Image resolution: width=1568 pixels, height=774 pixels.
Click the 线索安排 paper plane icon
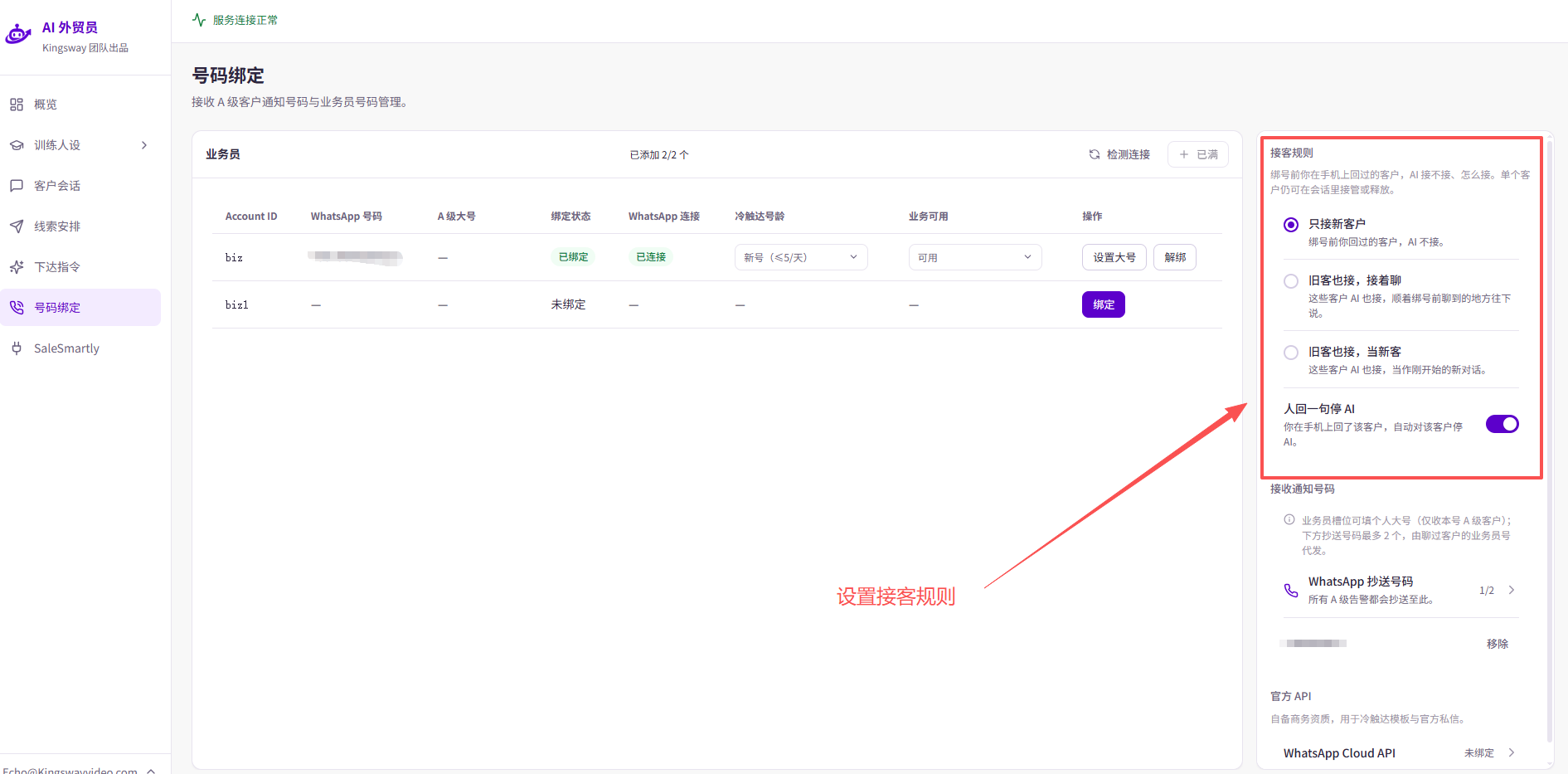click(17, 226)
